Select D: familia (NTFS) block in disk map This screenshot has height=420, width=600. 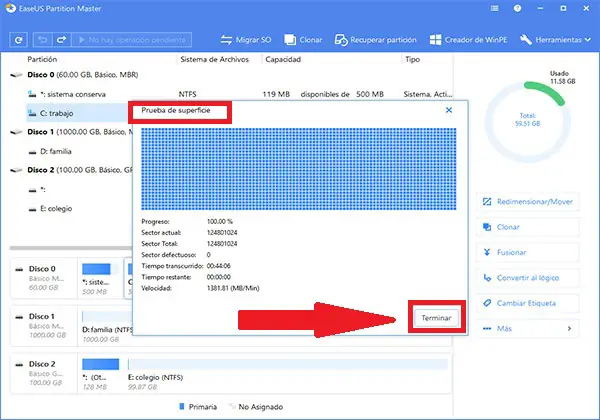pos(106,326)
